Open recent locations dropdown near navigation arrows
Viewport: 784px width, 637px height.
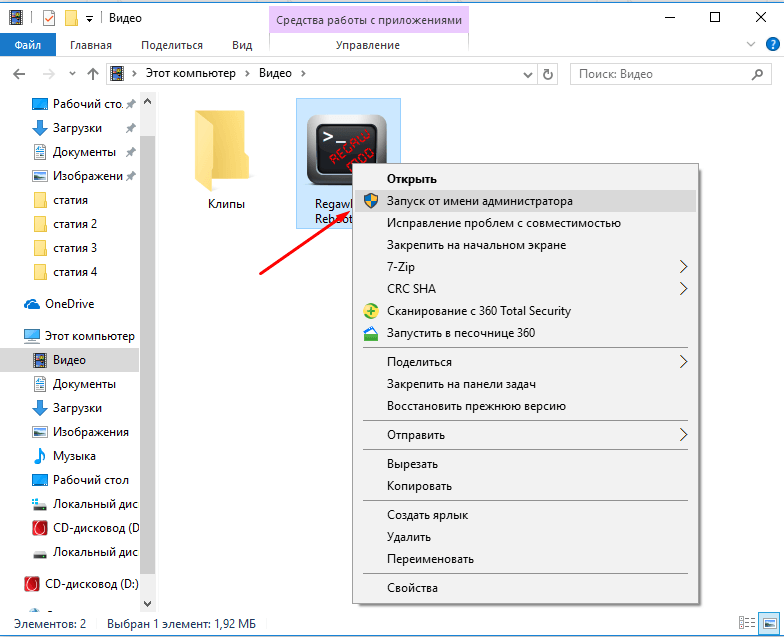tap(72, 74)
